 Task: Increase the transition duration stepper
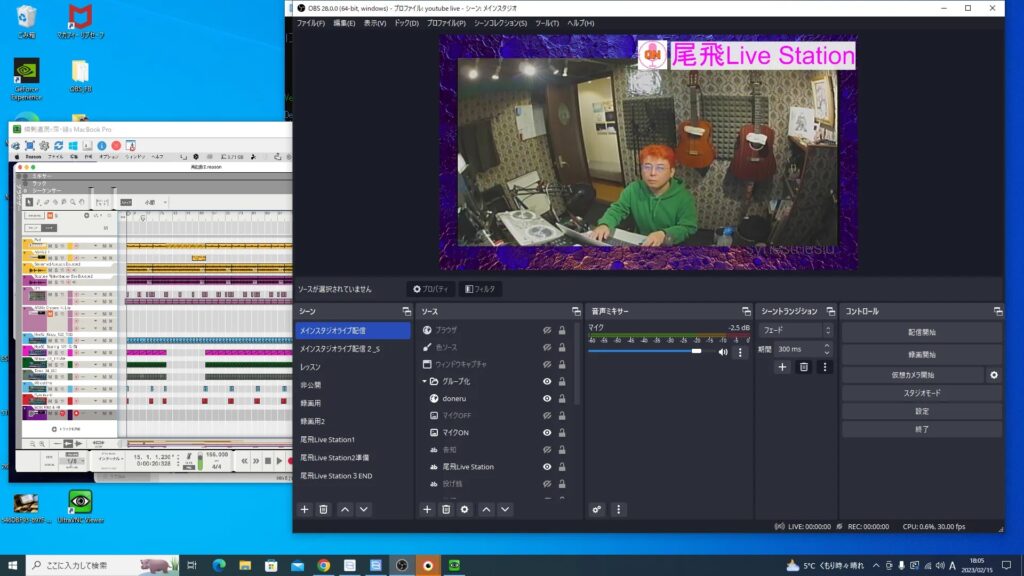[x=827, y=345]
